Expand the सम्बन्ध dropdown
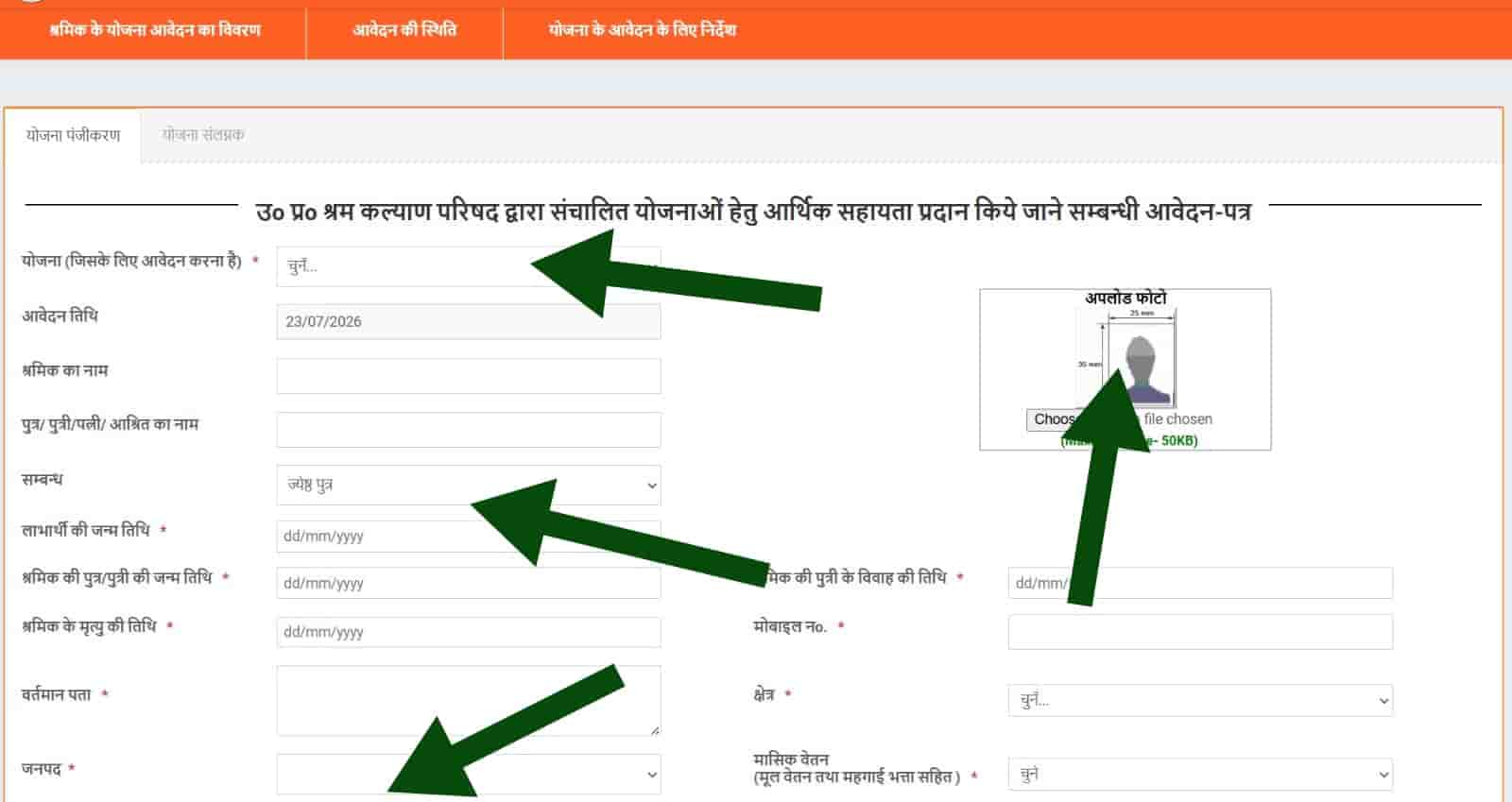This screenshot has width=1512, height=802. (469, 485)
